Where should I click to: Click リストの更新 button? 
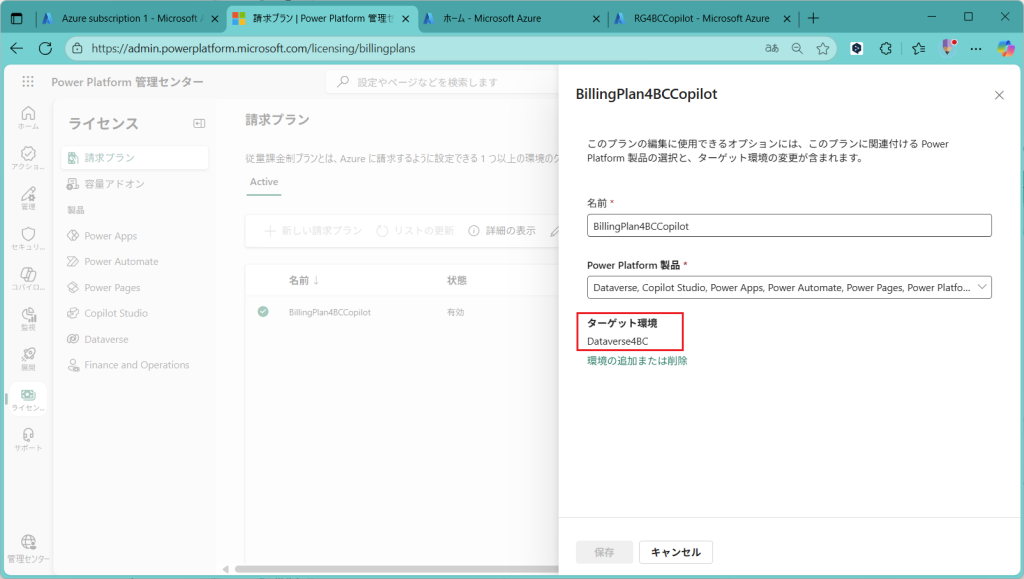[415, 230]
